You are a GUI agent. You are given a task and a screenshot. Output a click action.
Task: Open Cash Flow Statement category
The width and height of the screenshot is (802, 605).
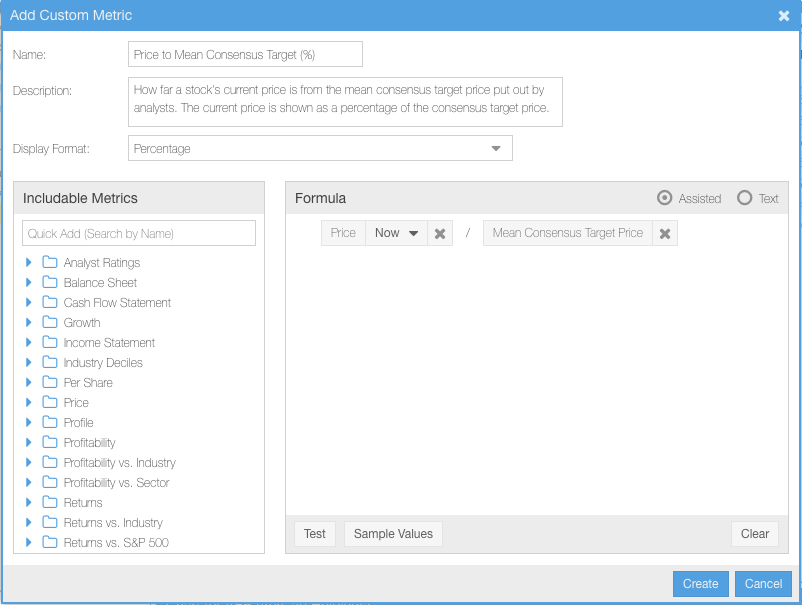pyautogui.click(x=117, y=303)
